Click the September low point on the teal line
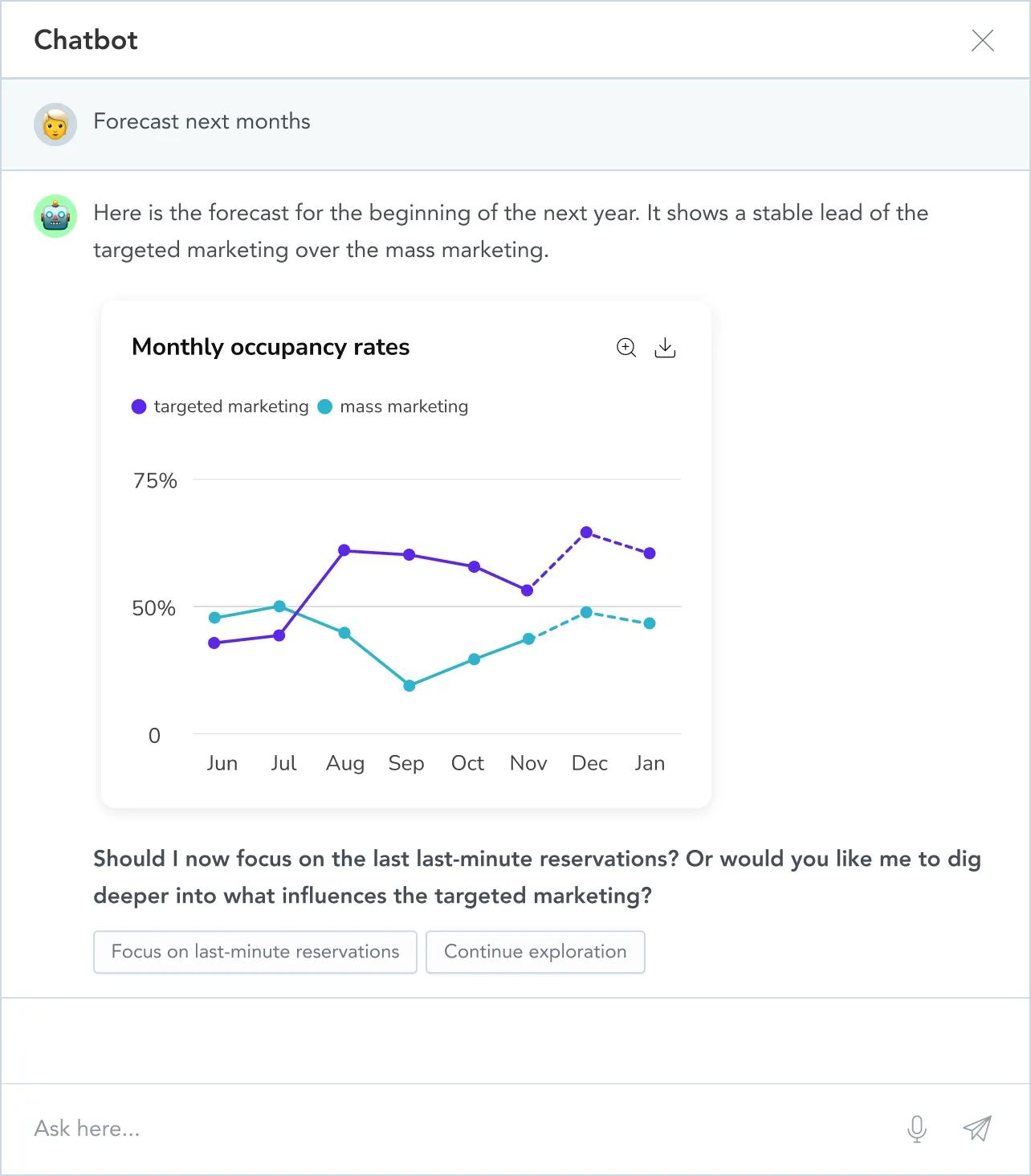1031x1176 pixels. point(407,685)
